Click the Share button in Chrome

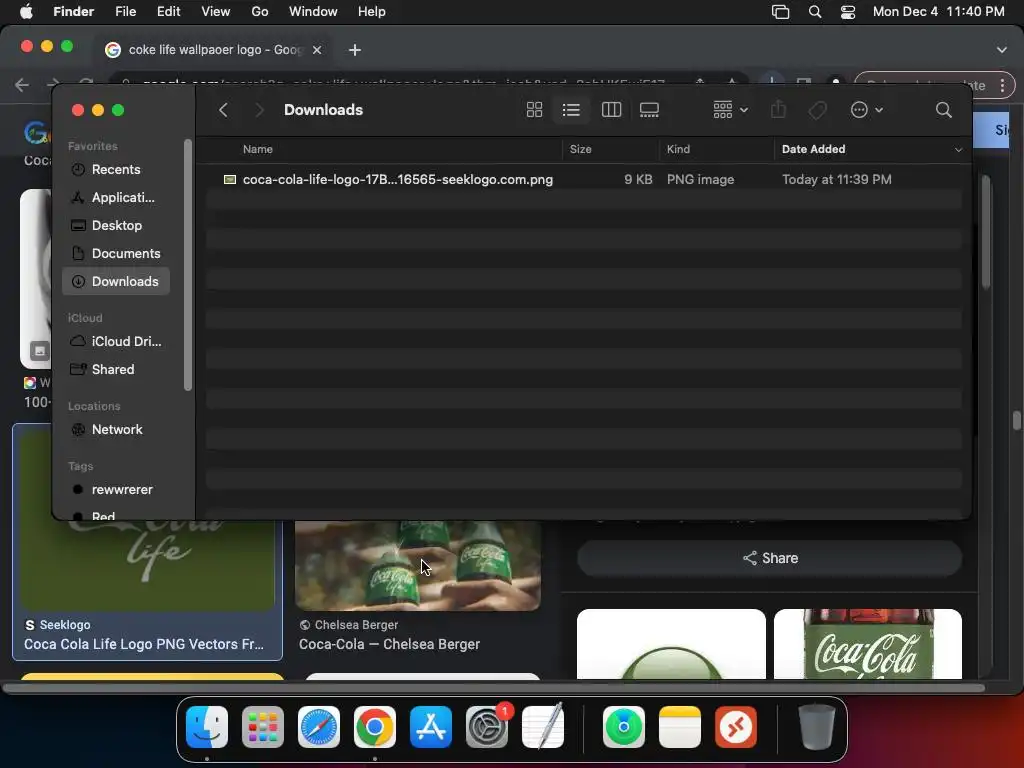(x=769, y=558)
